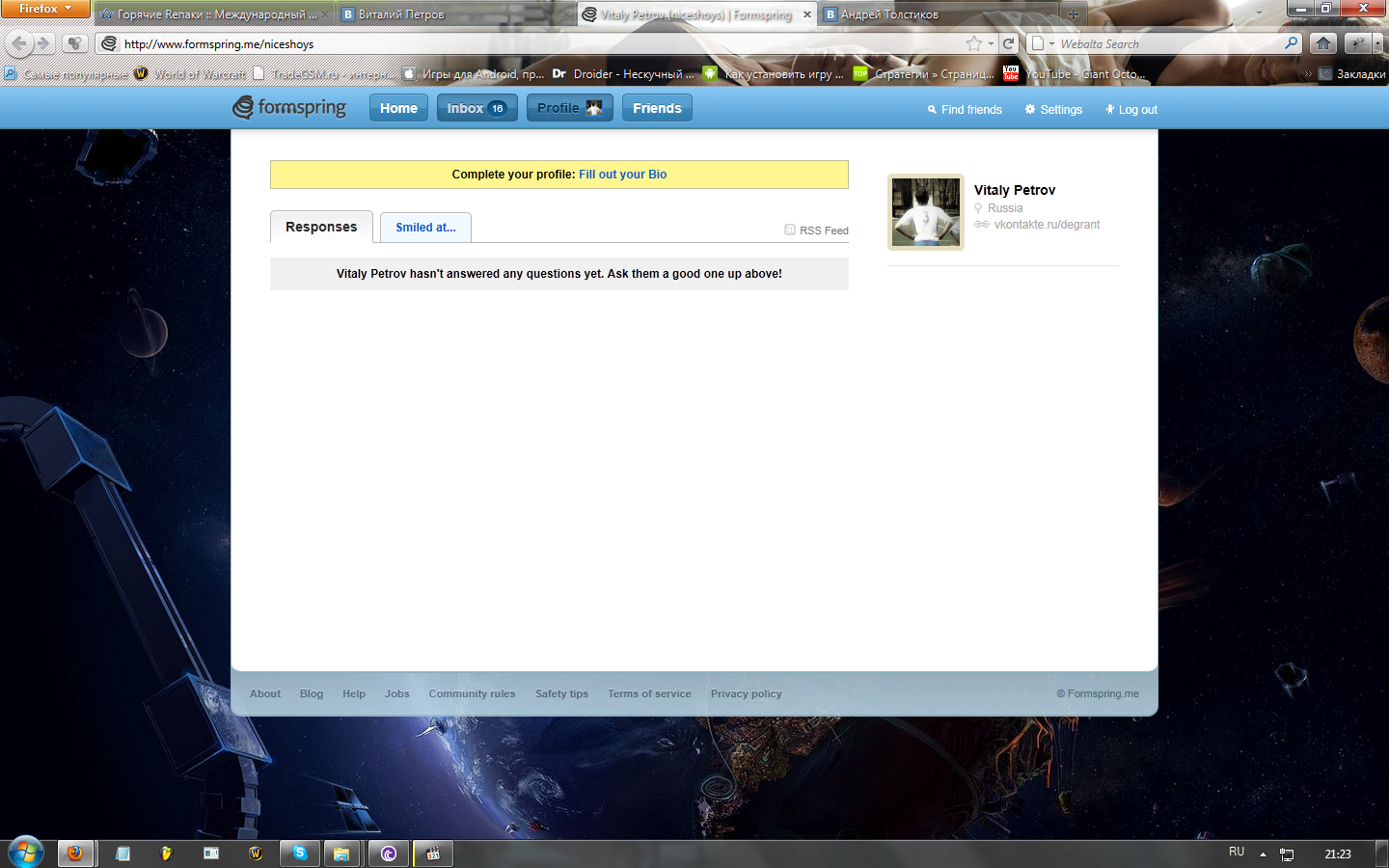The height and width of the screenshot is (868, 1389).
Task: Open the Firefox application menu
Action: click(45, 9)
